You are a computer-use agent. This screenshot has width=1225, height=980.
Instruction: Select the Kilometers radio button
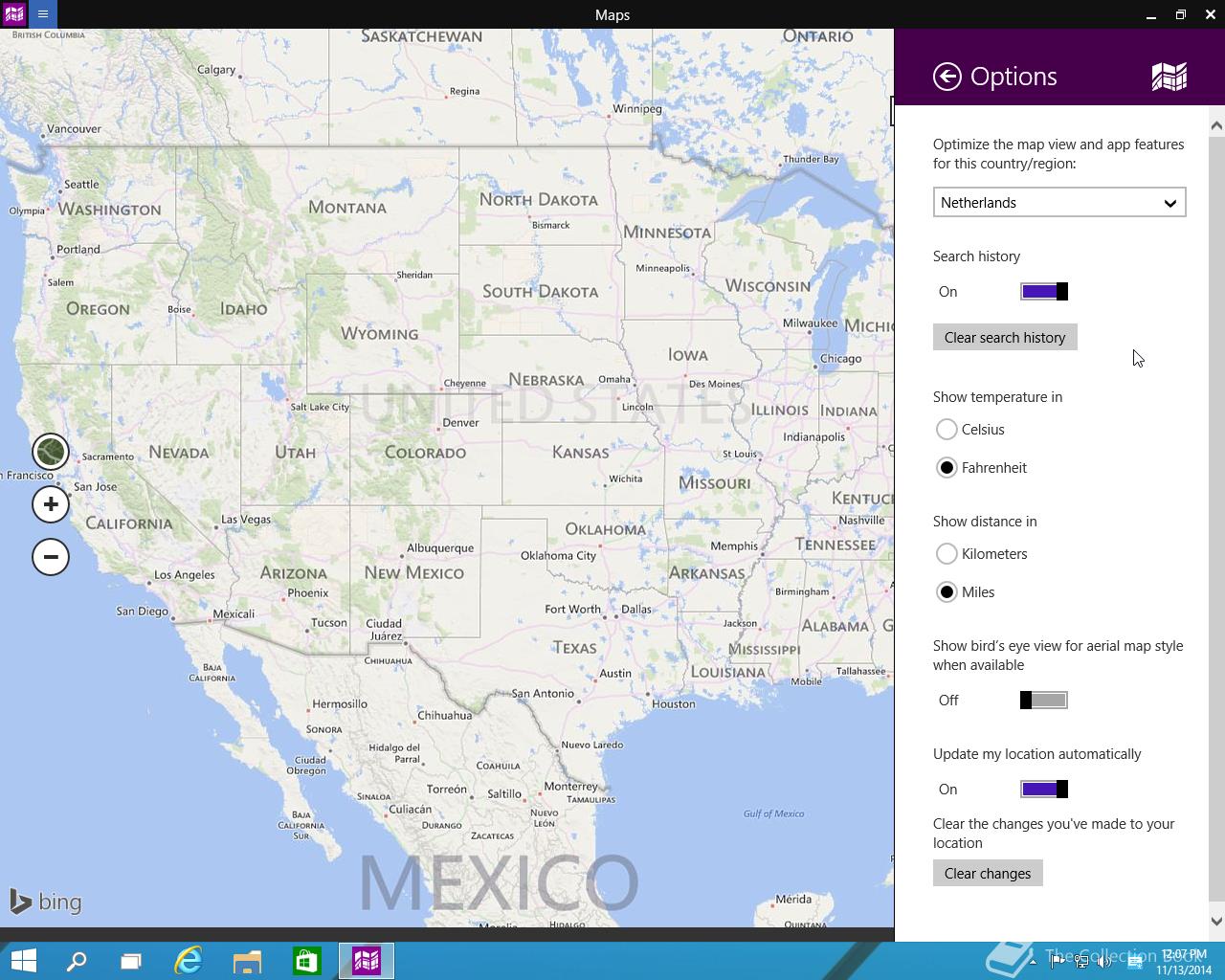(947, 554)
